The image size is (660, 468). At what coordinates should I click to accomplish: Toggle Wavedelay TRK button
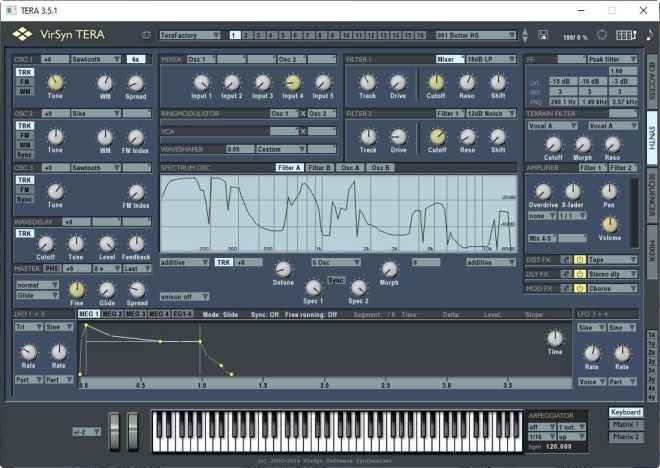click(24, 234)
